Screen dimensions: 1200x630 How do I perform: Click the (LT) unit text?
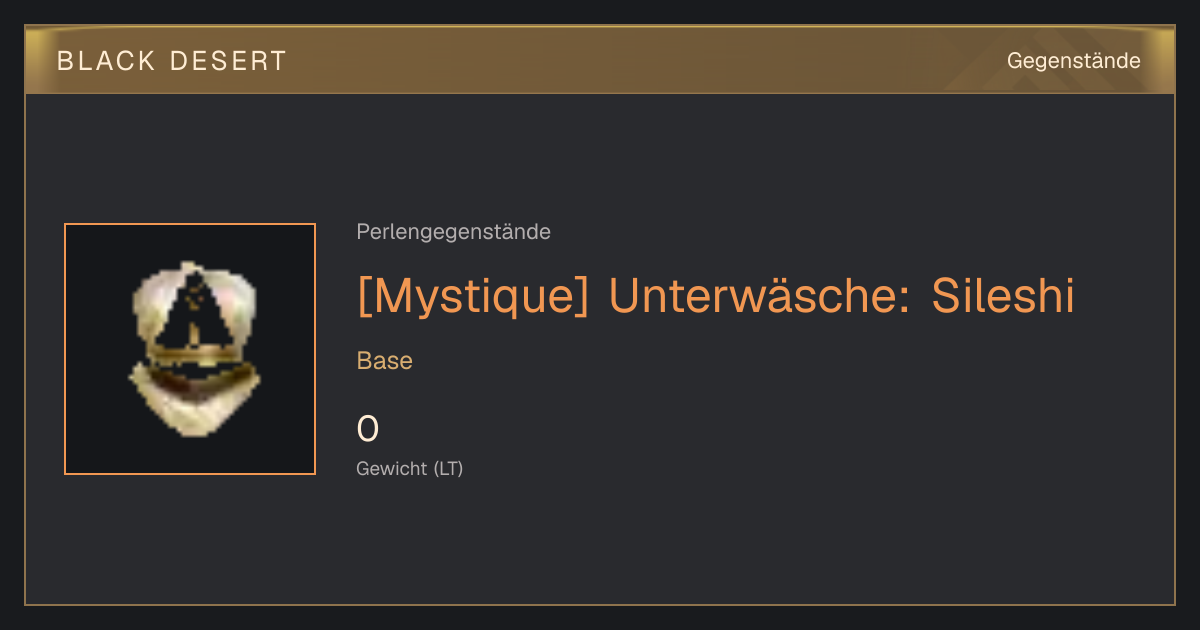(448, 468)
